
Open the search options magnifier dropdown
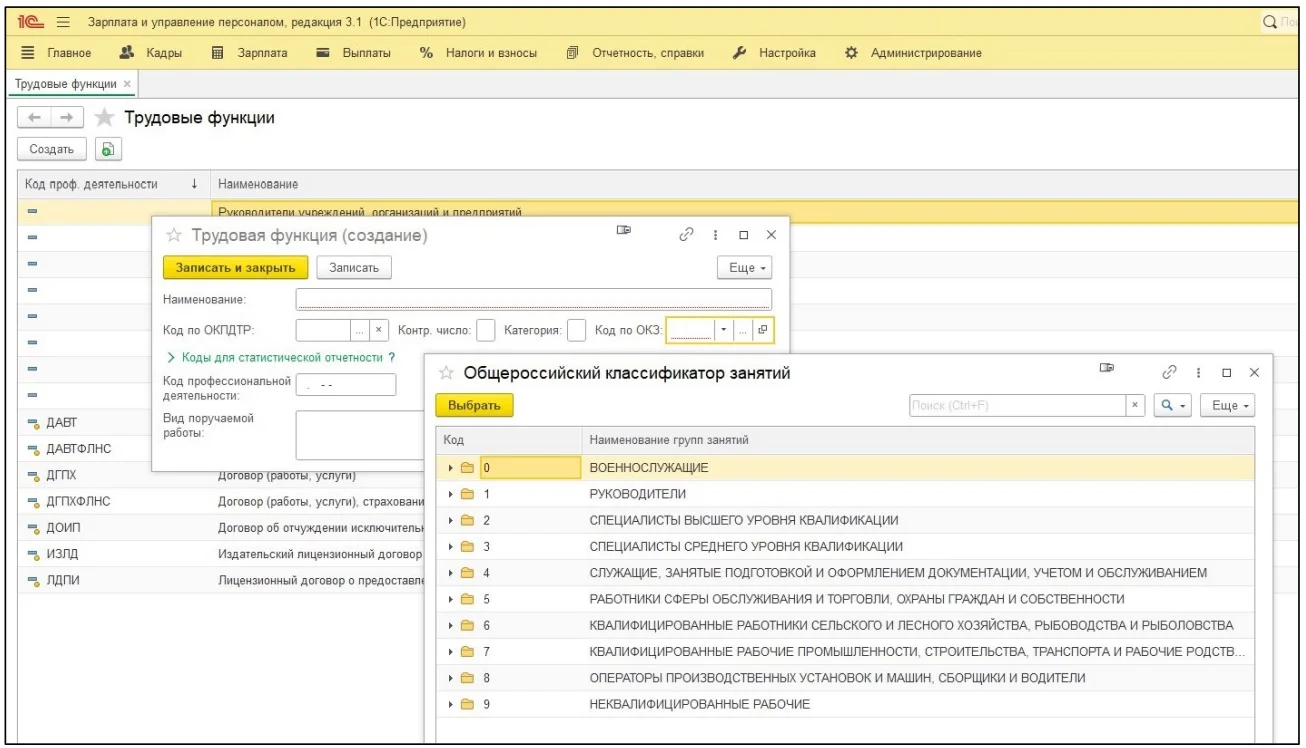tap(1171, 405)
